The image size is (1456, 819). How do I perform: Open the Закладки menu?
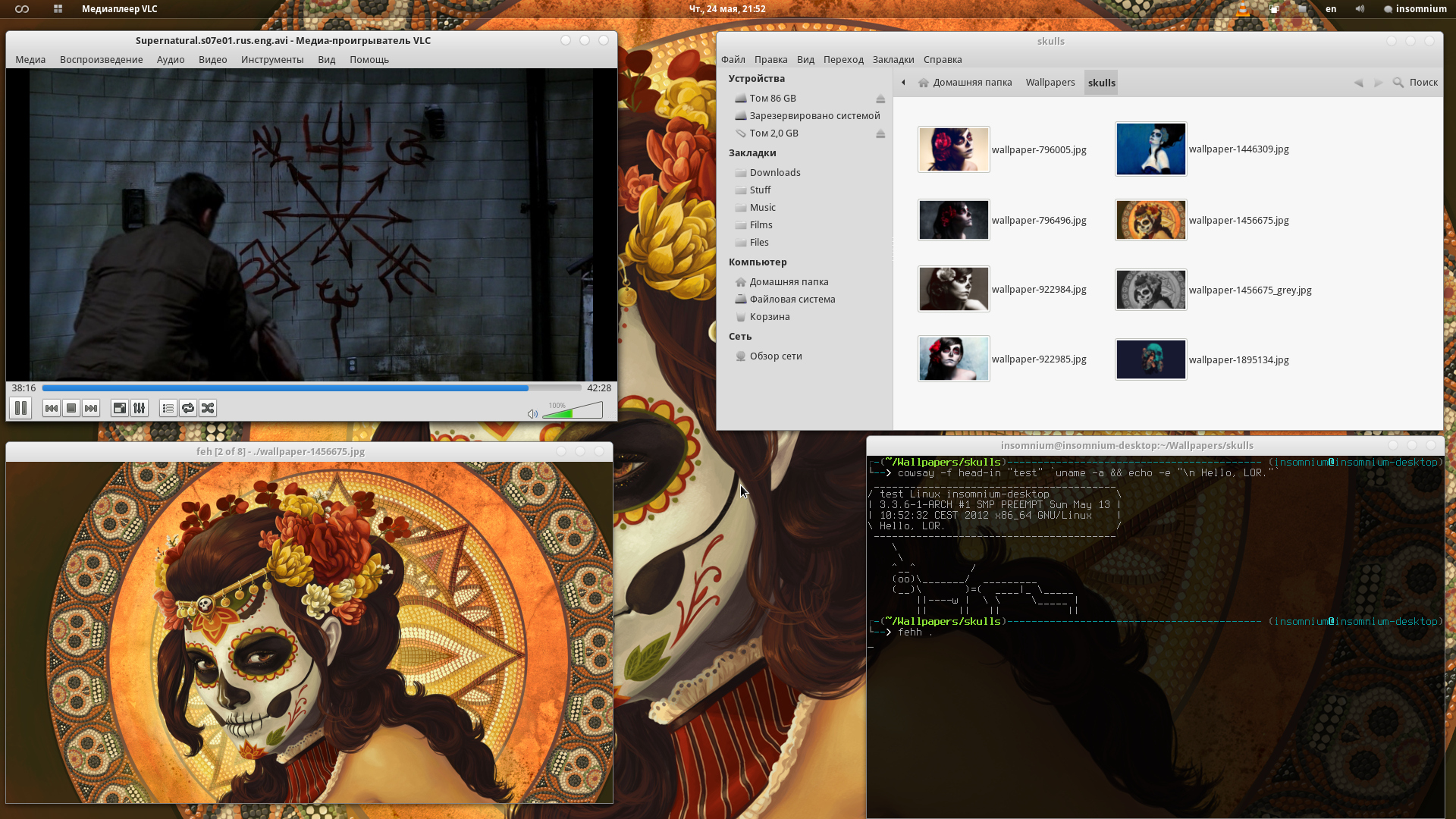point(893,59)
